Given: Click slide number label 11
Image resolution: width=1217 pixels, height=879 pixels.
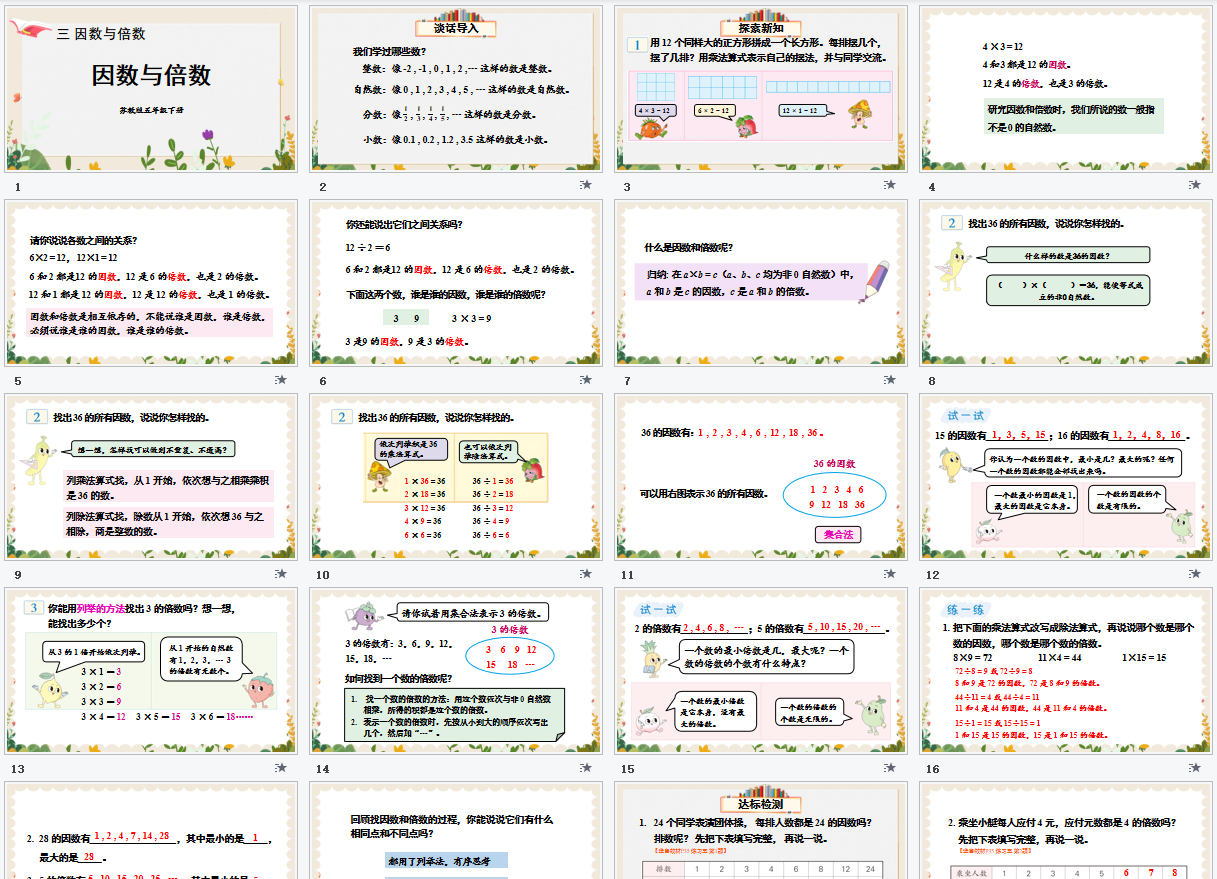Looking at the screenshot, I should [x=627, y=575].
